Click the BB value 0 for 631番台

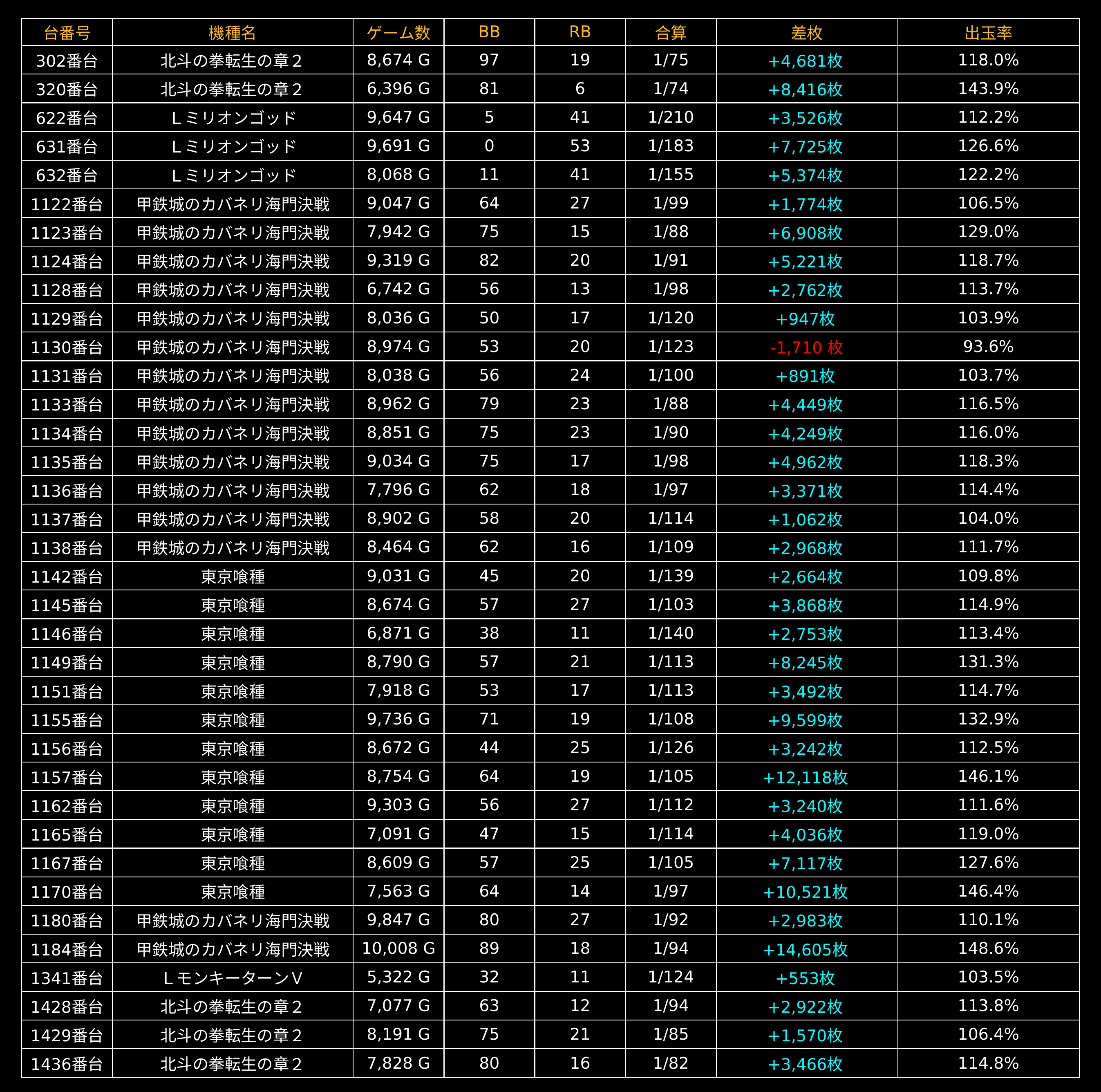[x=489, y=146]
